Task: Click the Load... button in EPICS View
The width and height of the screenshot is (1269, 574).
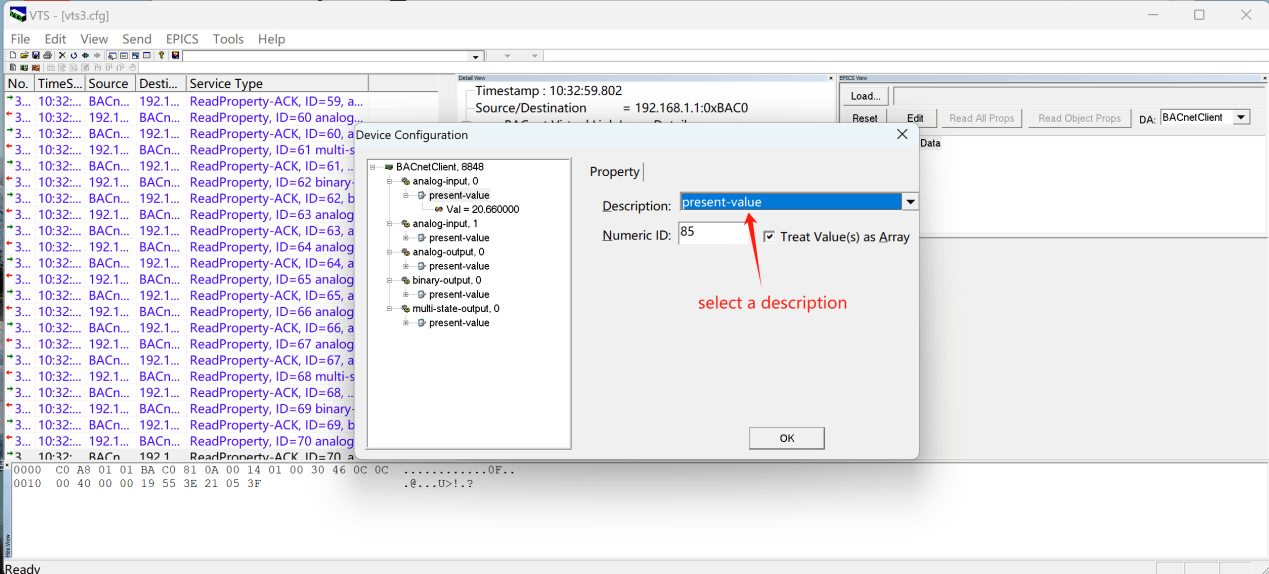Action: (865, 96)
